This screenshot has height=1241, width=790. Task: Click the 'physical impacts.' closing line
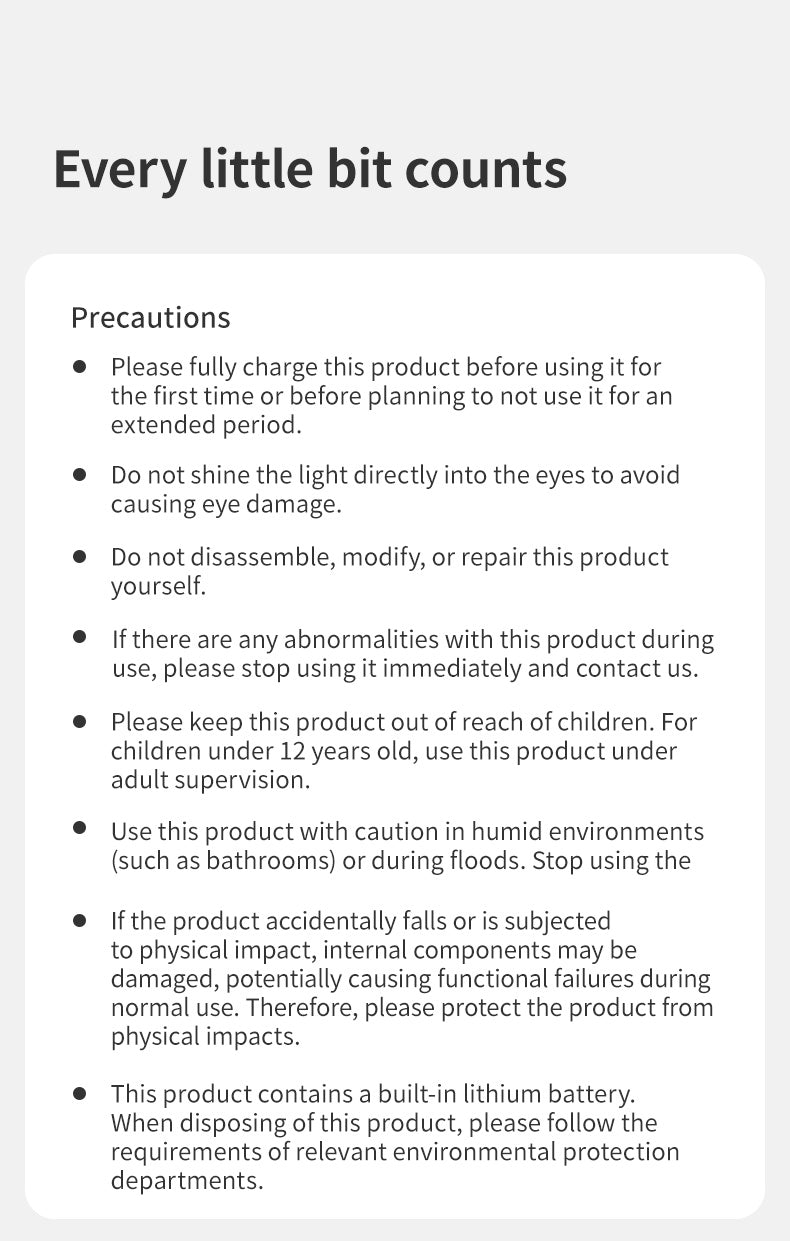coord(205,1036)
